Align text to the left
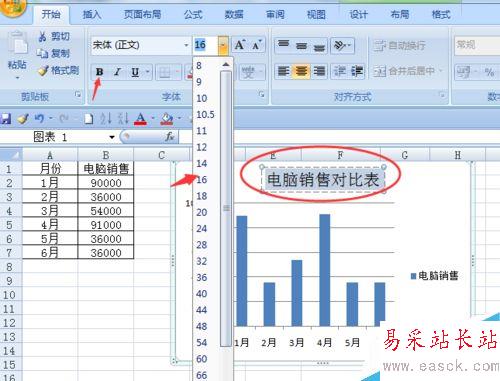 tap(283, 71)
